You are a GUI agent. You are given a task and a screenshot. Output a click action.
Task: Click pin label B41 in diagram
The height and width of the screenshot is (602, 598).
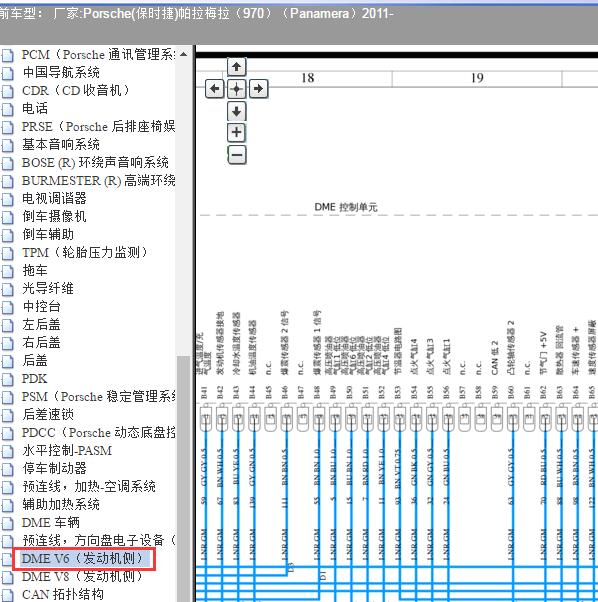(204, 393)
